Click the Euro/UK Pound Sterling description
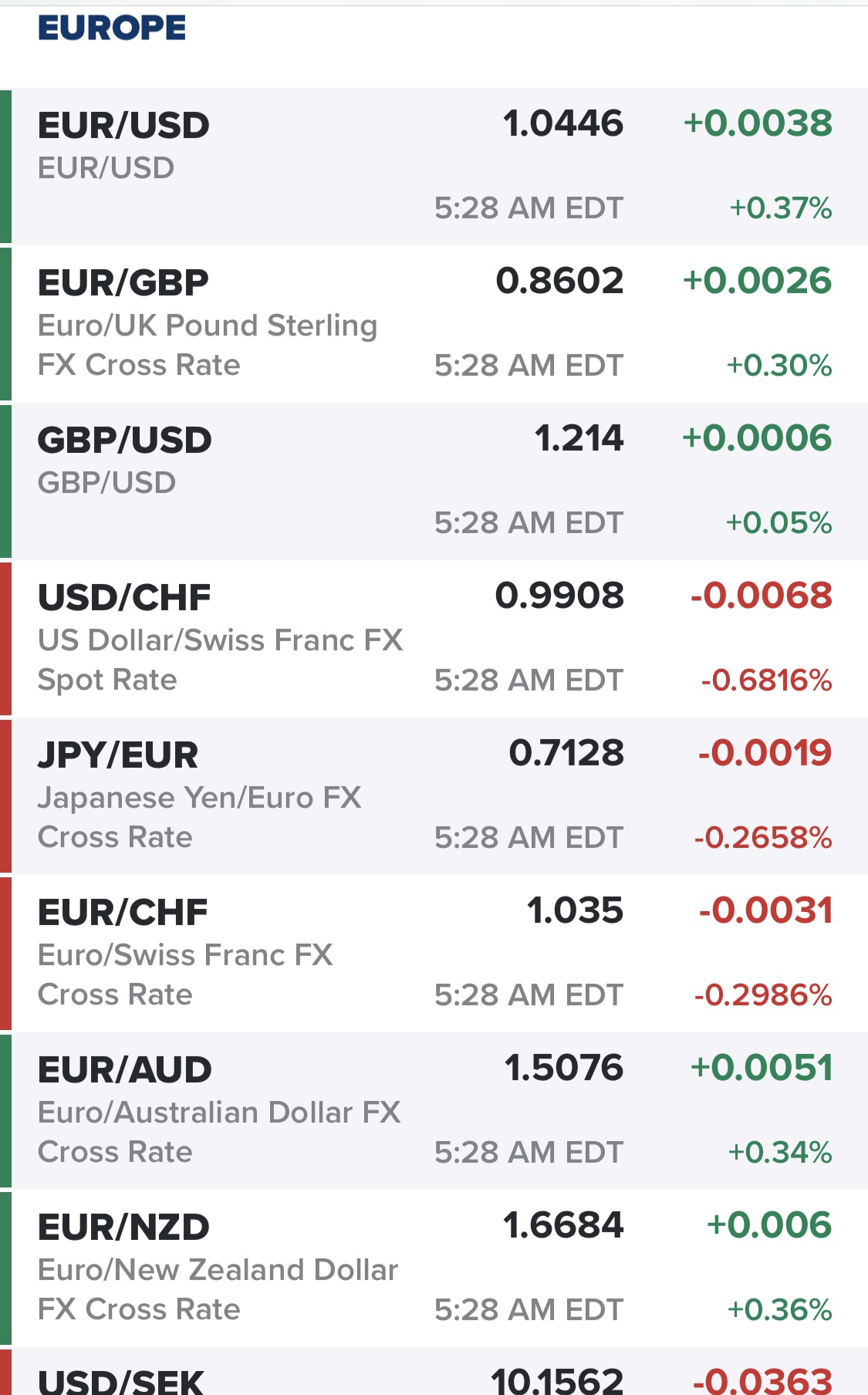This screenshot has height=1395, width=868. (x=208, y=326)
